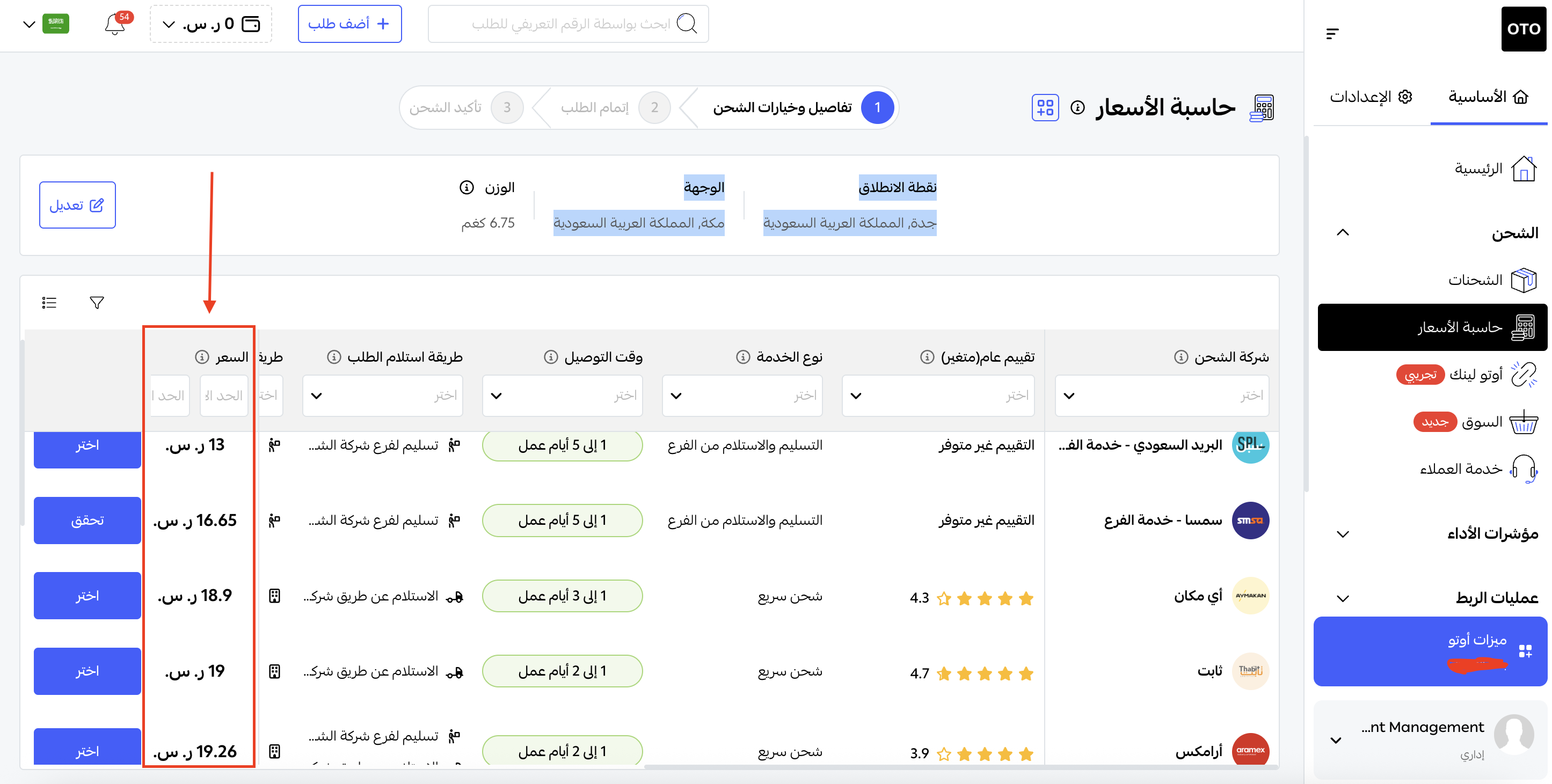
Task: Click the Aramex carrier logo
Action: (x=1250, y=749)
